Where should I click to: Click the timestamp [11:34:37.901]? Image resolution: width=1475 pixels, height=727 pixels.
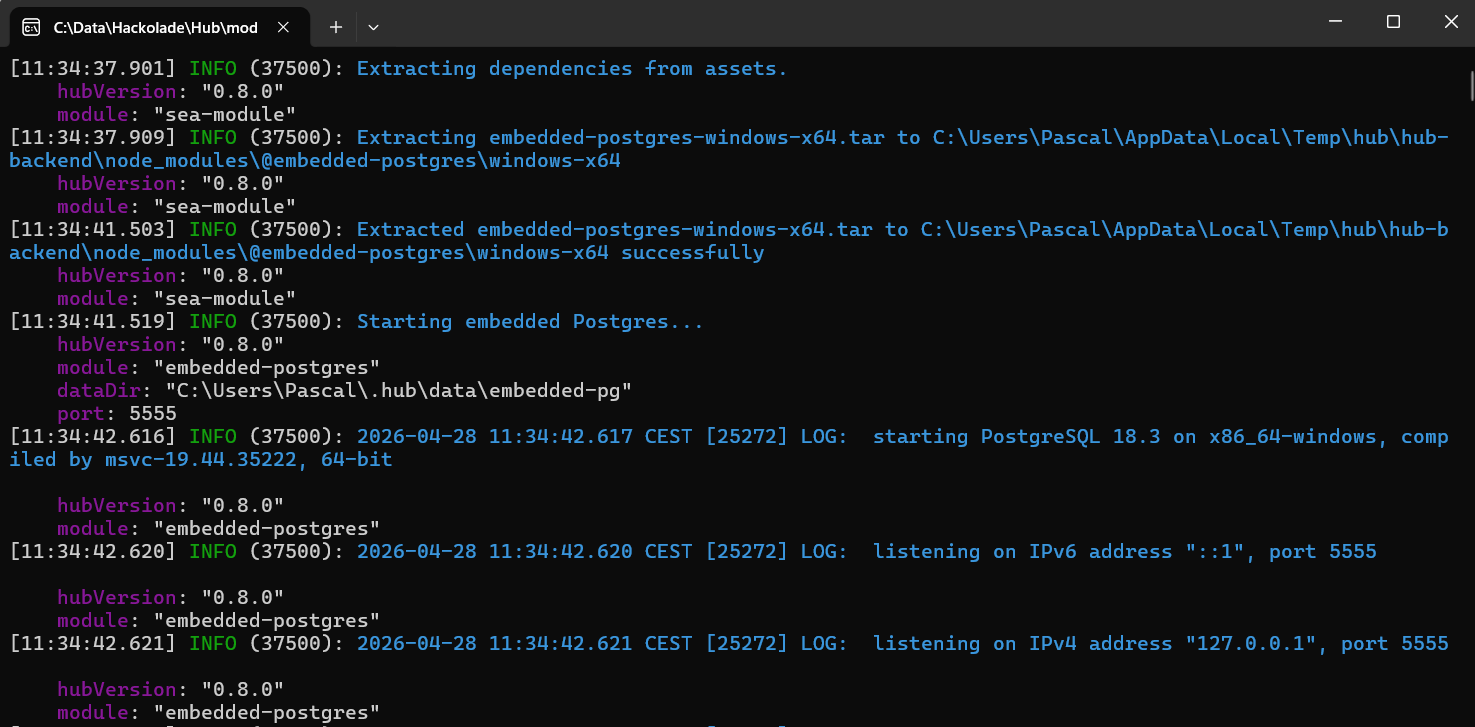coord(93,69)
